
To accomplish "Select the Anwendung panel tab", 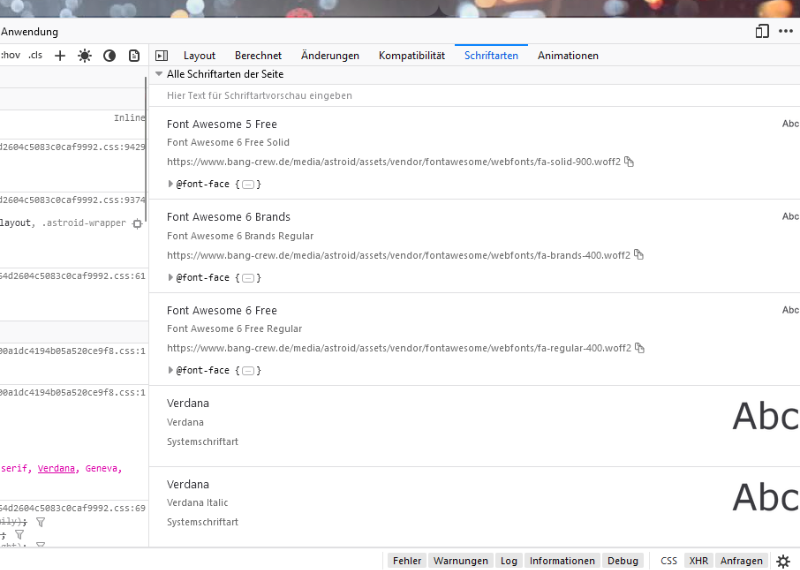I will pyautogui.click(x=30, y=32).
